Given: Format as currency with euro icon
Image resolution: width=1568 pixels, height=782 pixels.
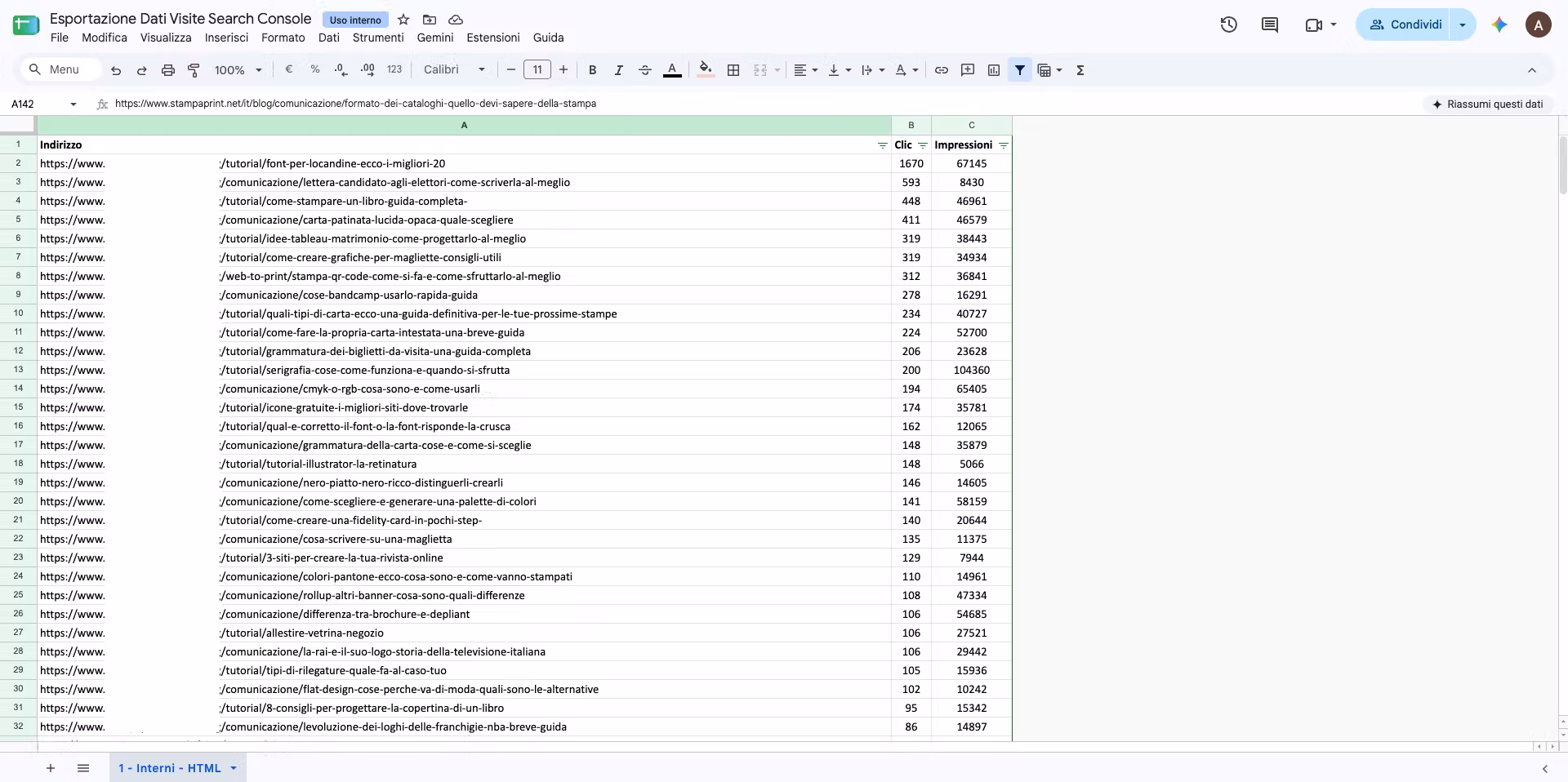Looking at the screenshot, I should [x=288, y=70].
